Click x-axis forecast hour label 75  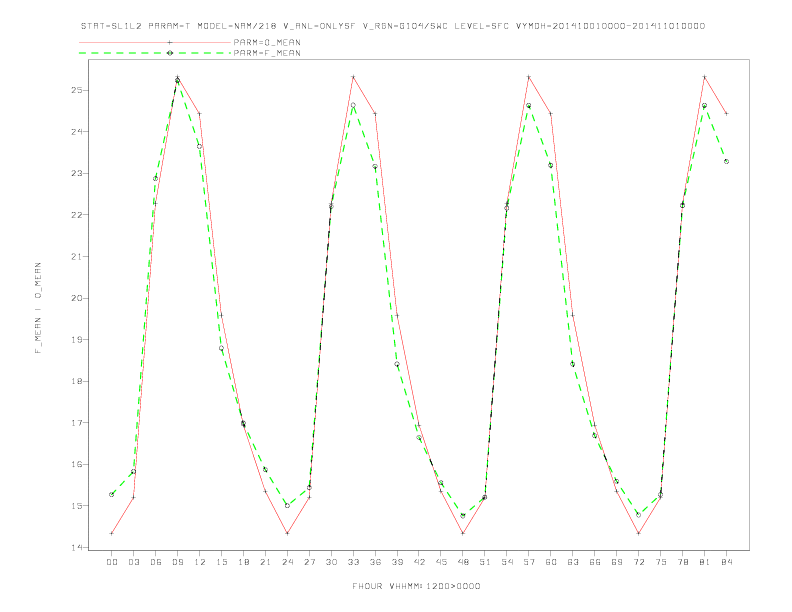point(661,562)
